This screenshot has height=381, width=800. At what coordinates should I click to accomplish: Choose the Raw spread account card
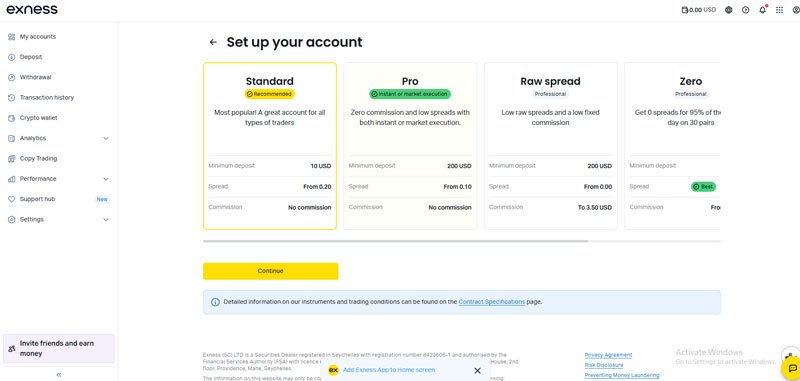coord(551,146)
